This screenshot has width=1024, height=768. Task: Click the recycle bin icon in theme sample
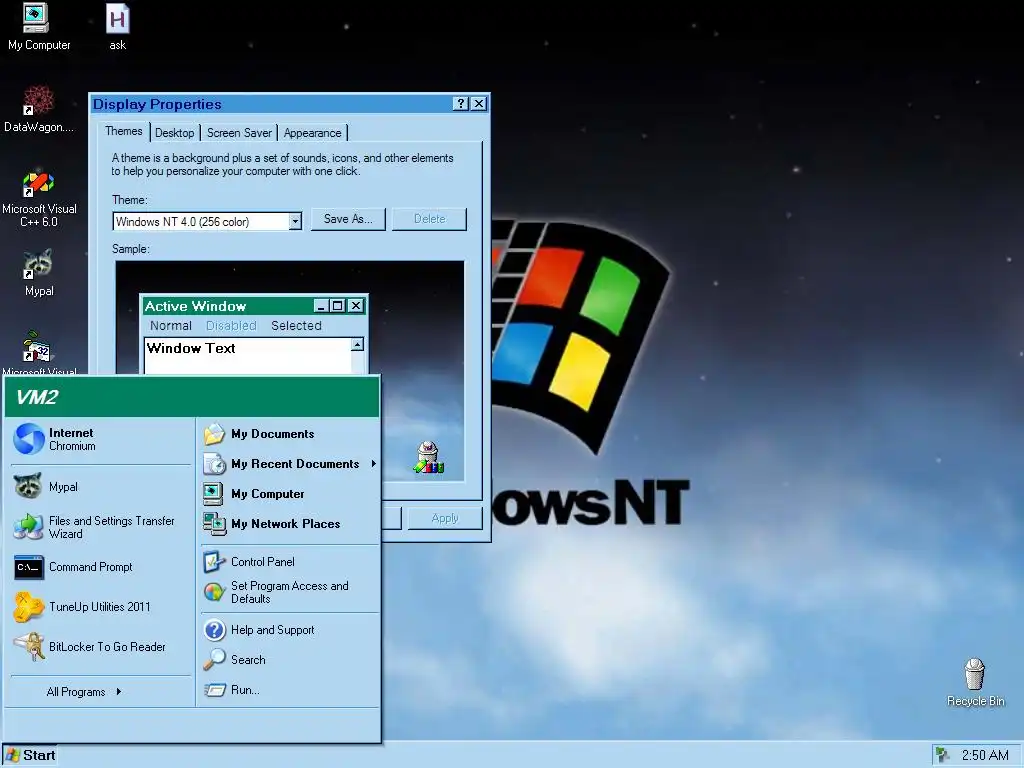pyautogui.click(x=428, y=457)
